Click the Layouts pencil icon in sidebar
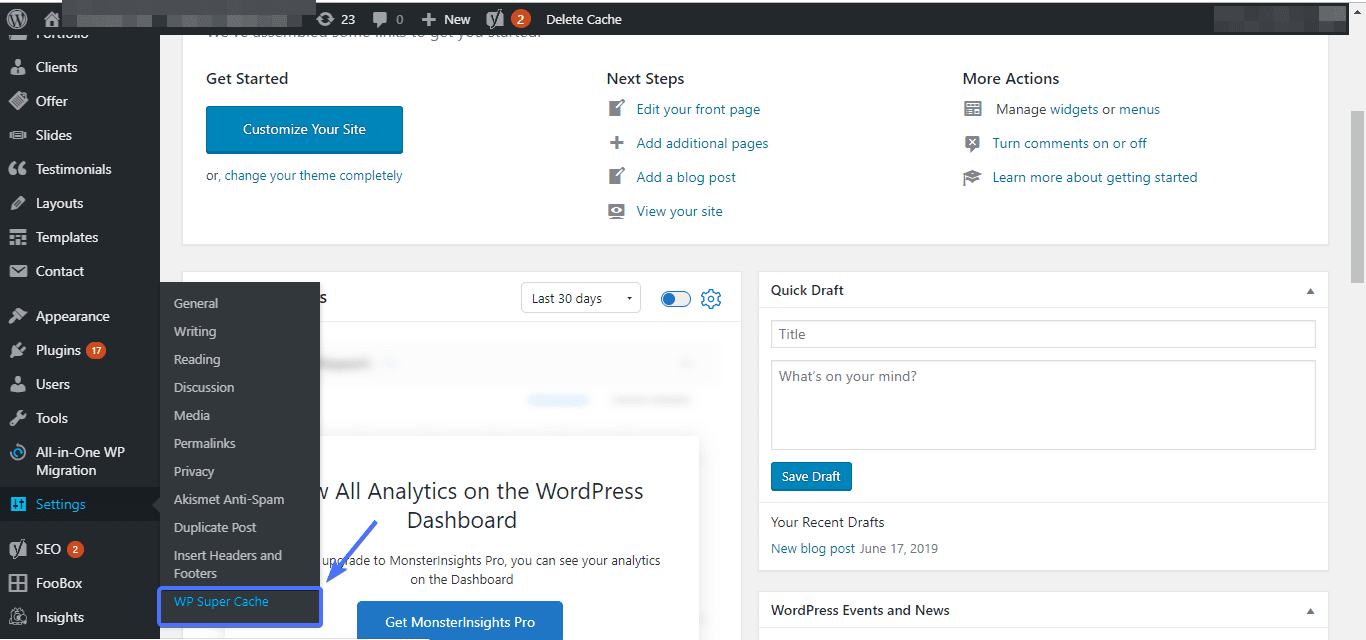Image resolution: width=1366 pixels, height=640 pixels. (x=18, y=203)
